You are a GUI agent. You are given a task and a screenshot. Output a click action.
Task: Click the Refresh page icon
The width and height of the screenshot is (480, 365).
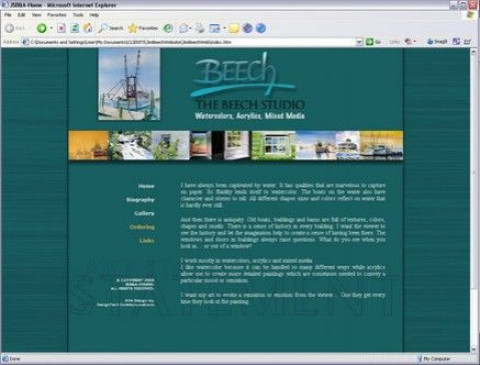pyautogui.click(x=75, y=28)
